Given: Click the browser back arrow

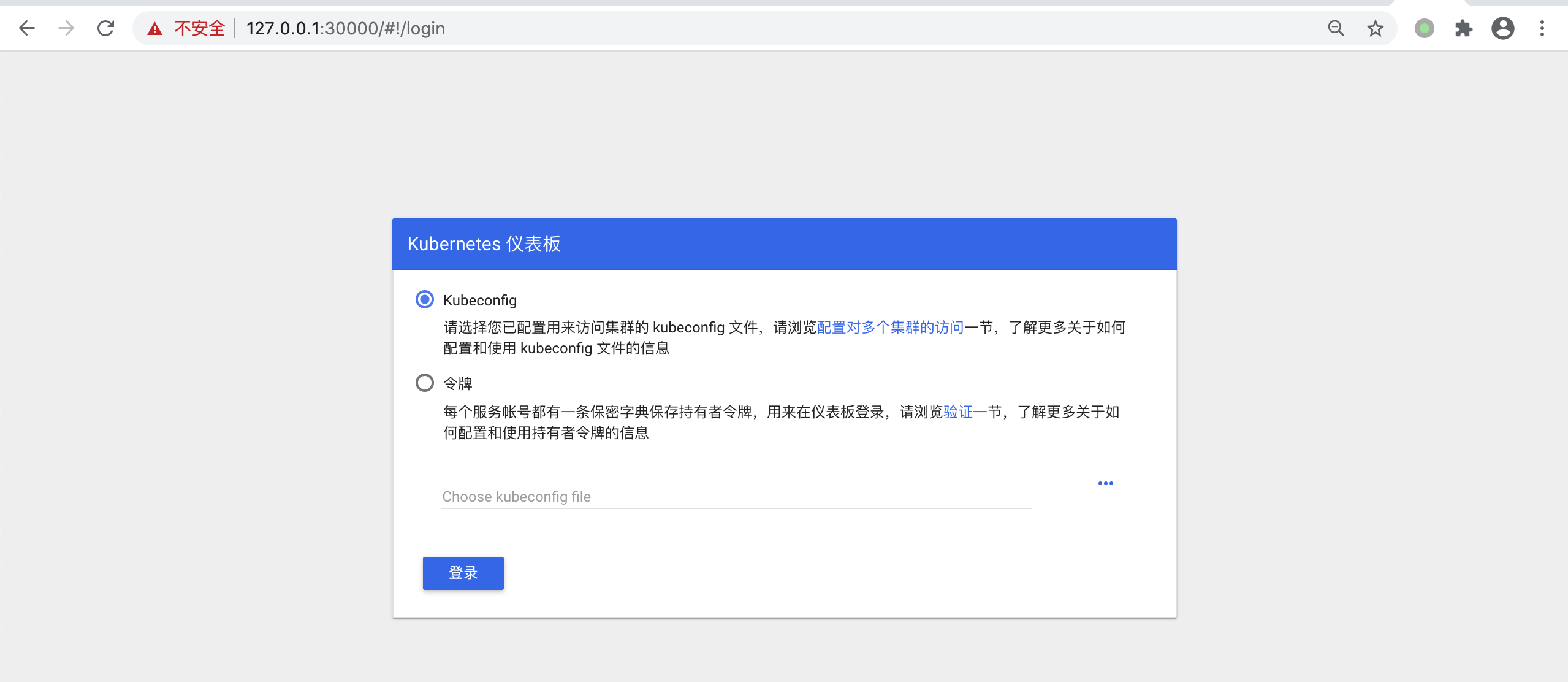Looking at the screenshot, I should click(x=27, y=28).
